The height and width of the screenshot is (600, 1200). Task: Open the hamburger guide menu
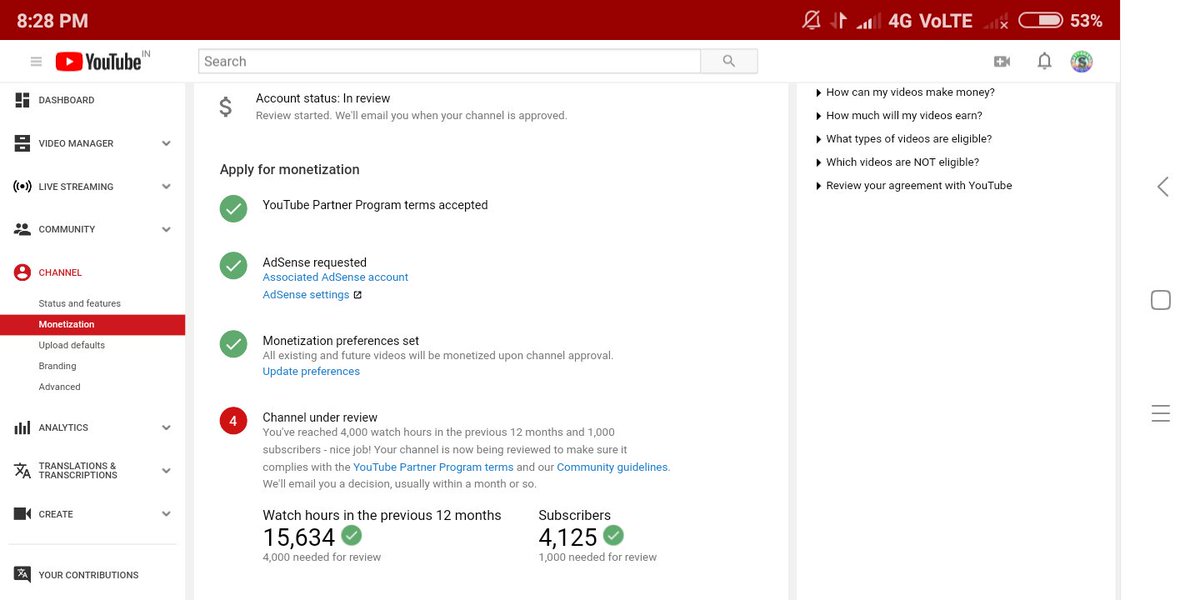pos(36,62)
